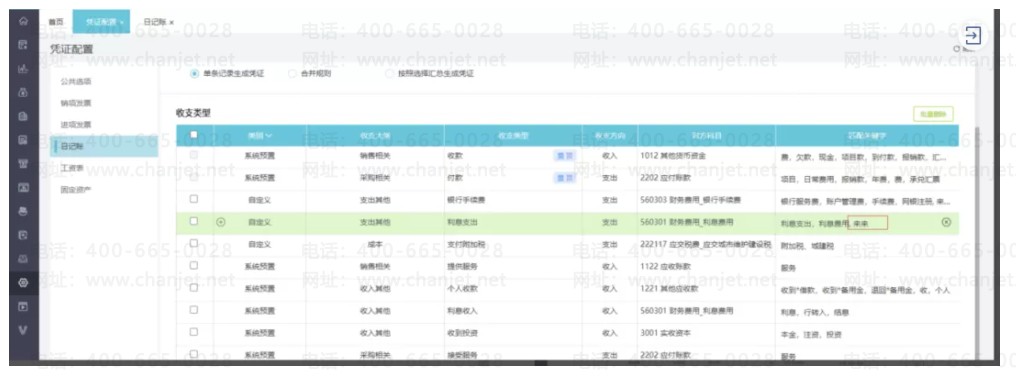Open the chart icon in the dark sidebar

(x=23, y=69)
